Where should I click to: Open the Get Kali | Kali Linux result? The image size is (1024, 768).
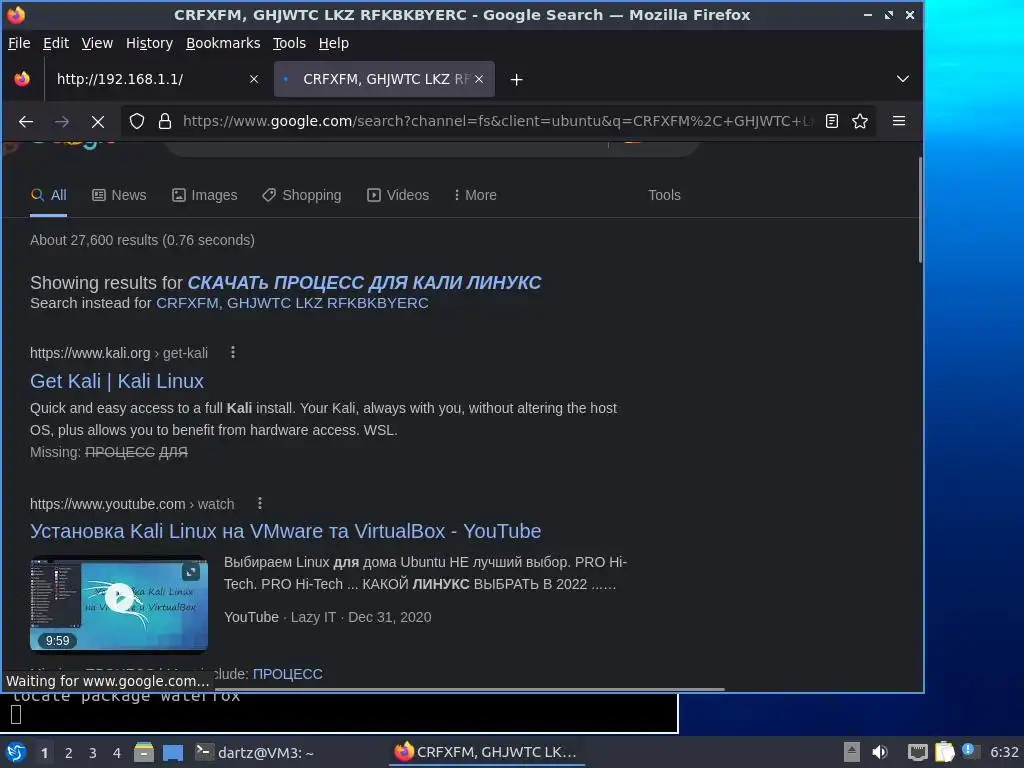[x=117, y=381]
